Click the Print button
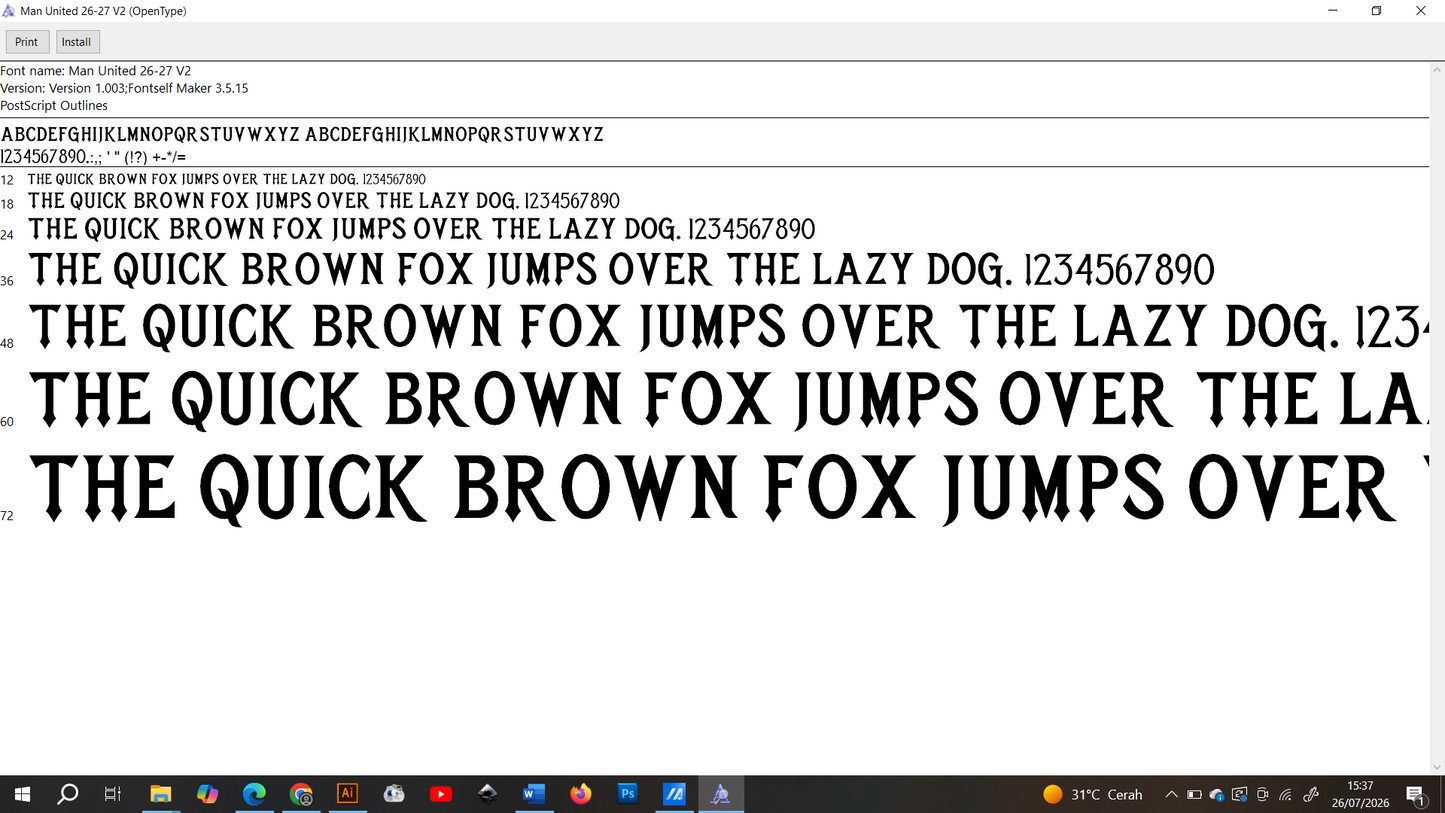The width and height of the screenshot is (1445, 813). 27,42
